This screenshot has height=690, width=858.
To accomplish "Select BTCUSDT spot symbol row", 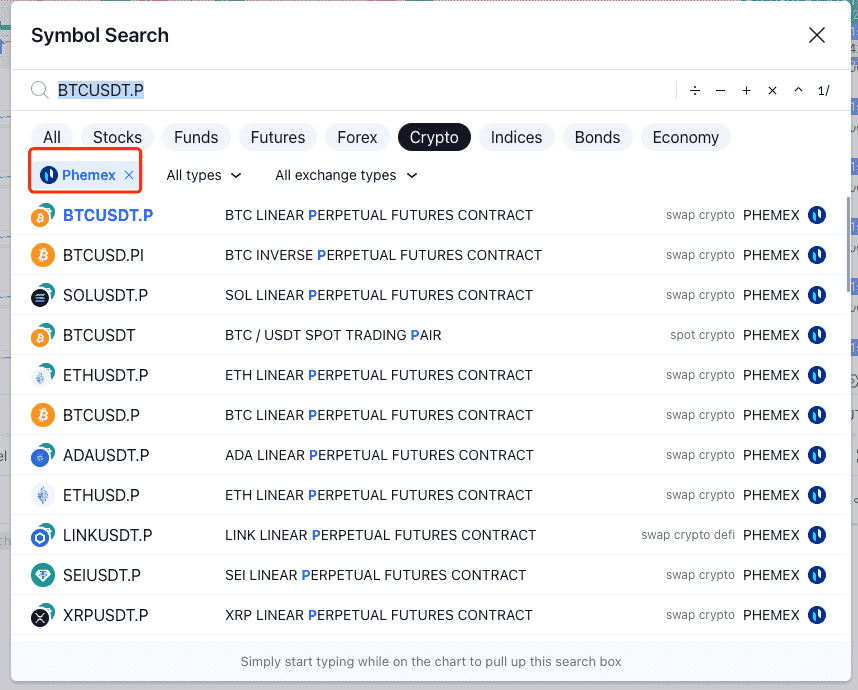I will (x=428, y=335).
